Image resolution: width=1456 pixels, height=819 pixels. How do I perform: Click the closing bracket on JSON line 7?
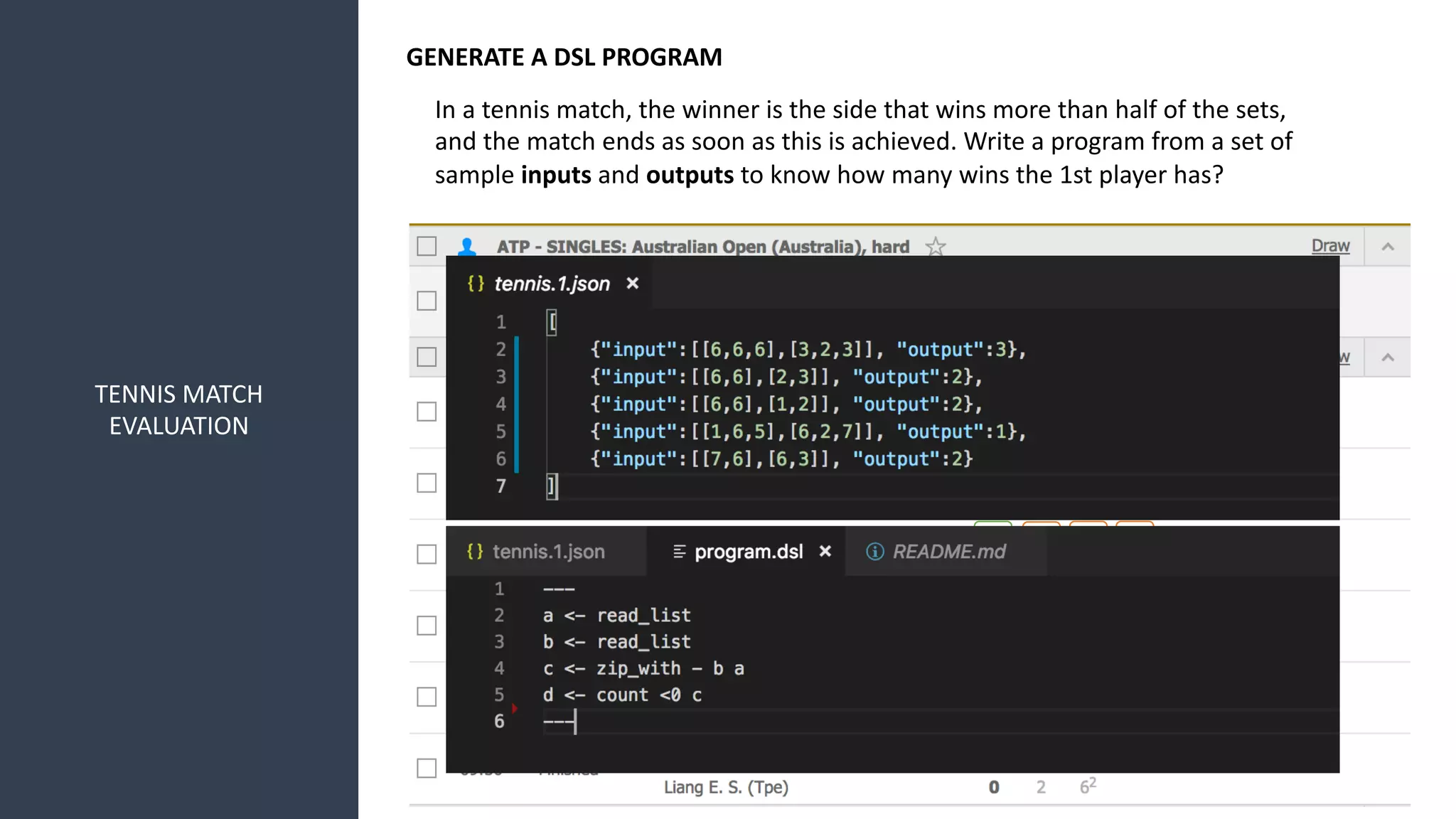click(x=552, y=486)
